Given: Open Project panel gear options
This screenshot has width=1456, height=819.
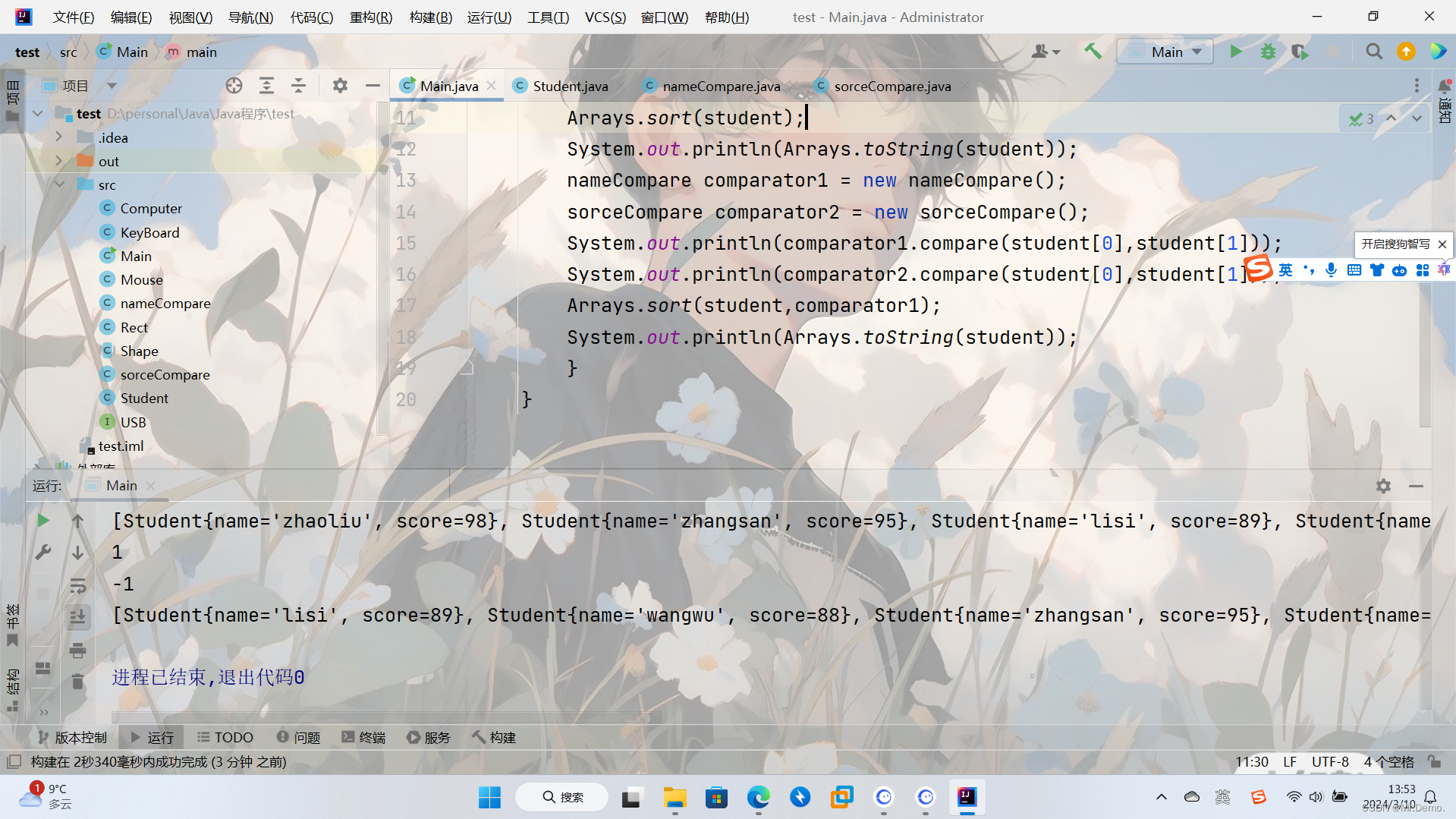Looking at the screenshot, I should pyautogui.click(x=340, y=86).
